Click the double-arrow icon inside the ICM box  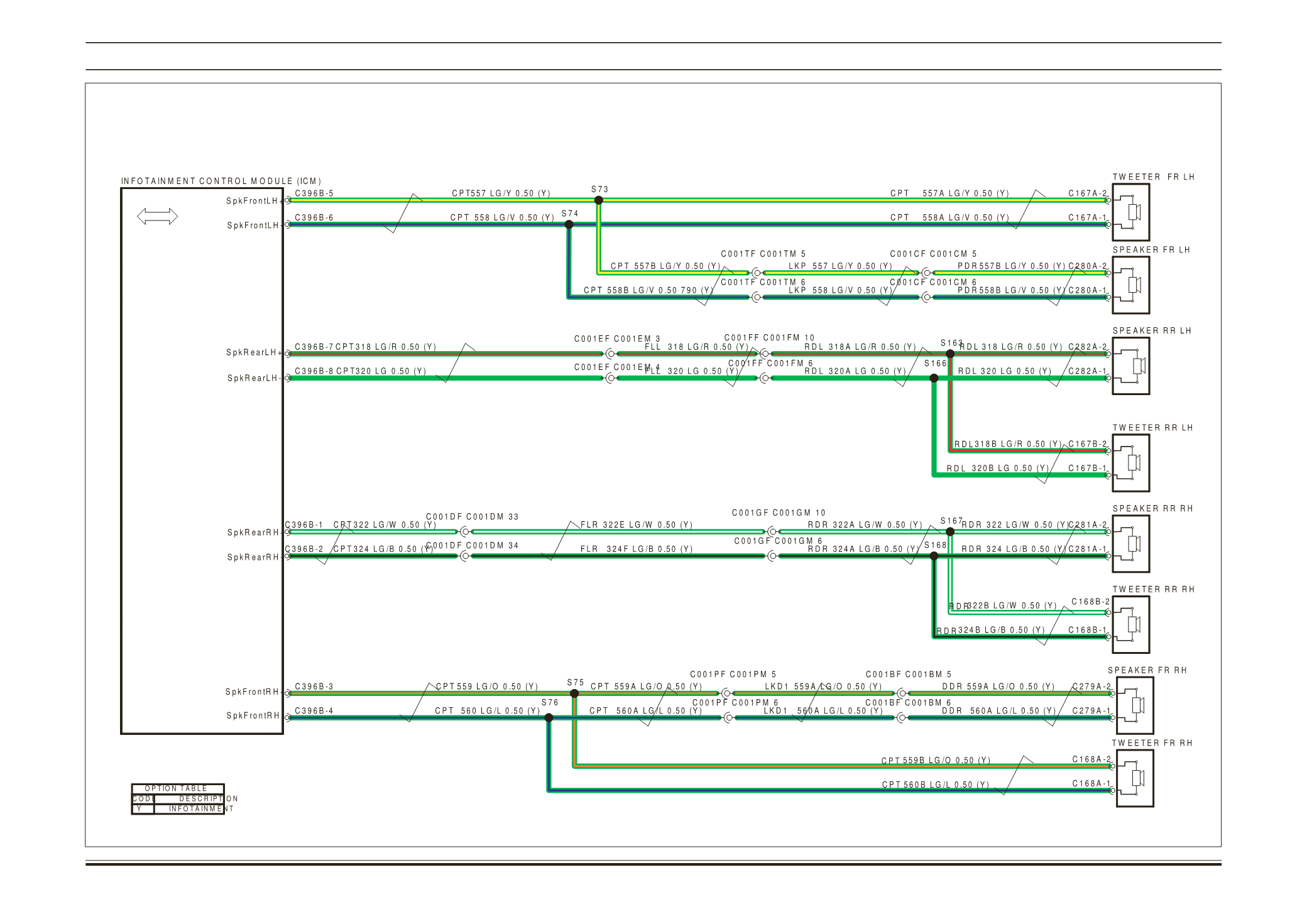point(157,217)
